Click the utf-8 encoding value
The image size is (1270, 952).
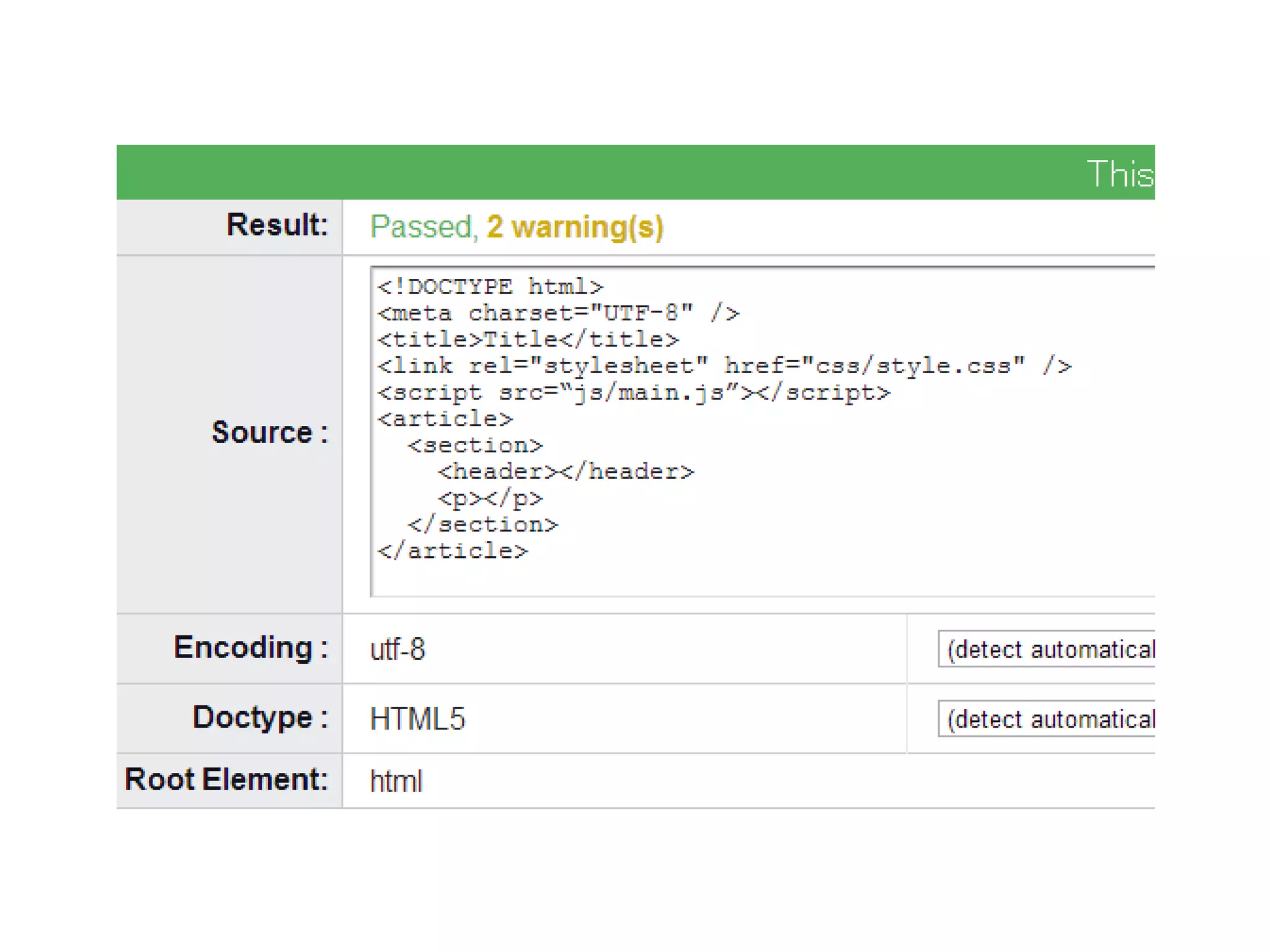point(397,650)
